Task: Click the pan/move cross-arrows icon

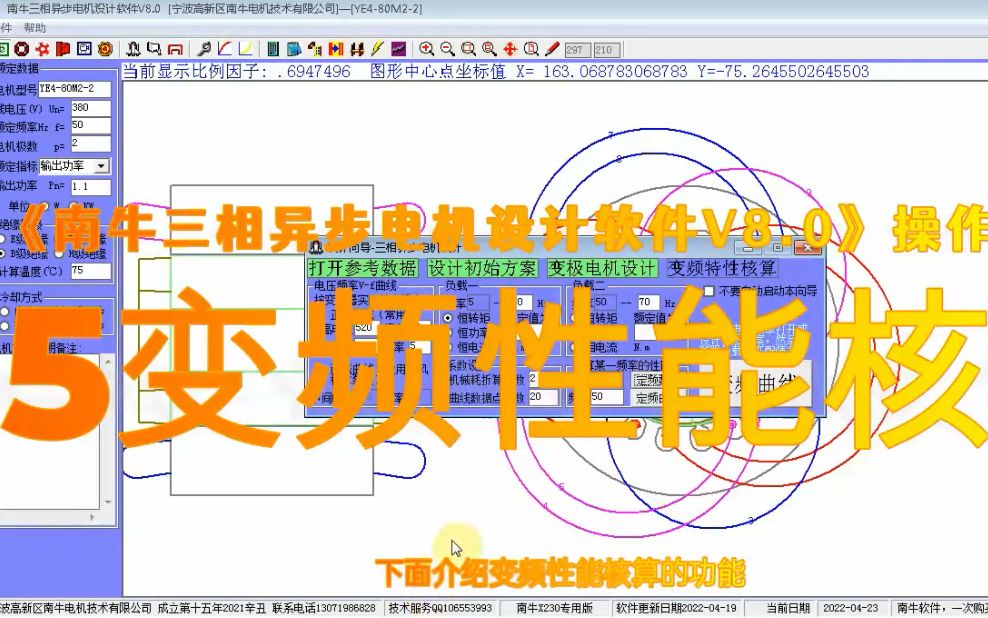Action: 510,47
